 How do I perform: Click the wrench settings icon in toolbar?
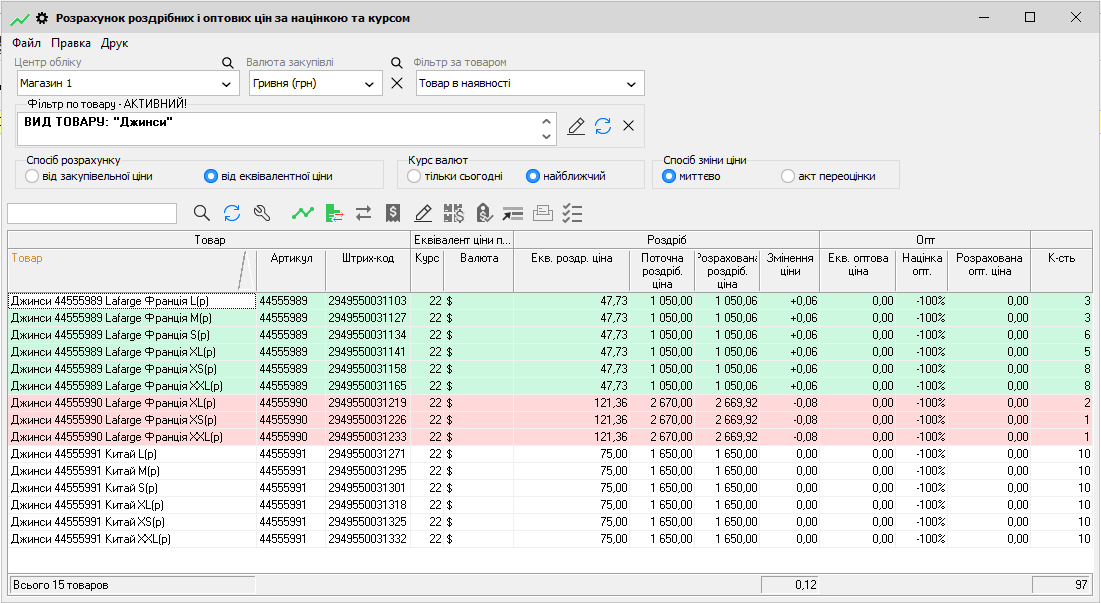pos(262,213)
